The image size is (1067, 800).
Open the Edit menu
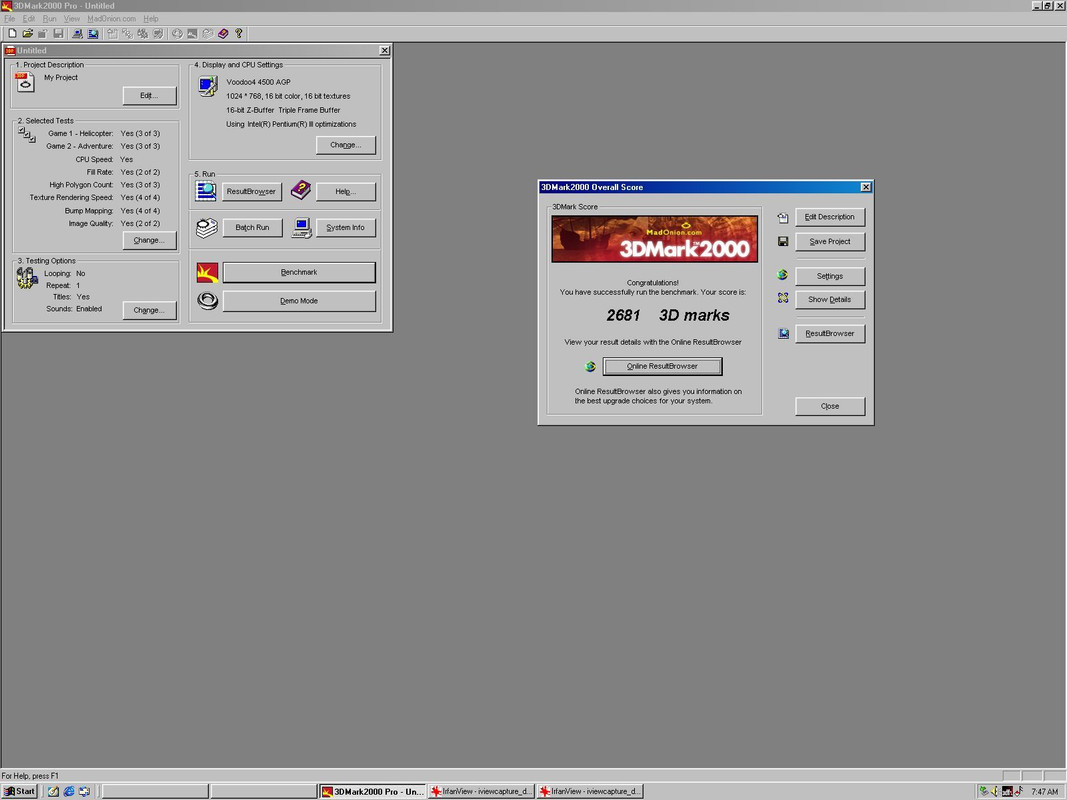pos(29,18)
